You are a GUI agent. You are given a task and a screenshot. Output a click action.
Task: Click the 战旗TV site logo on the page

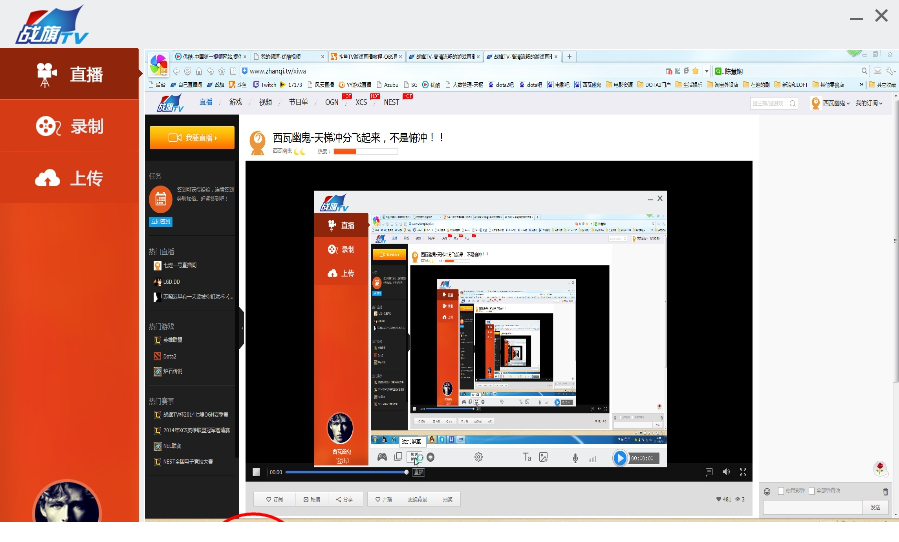170,103
